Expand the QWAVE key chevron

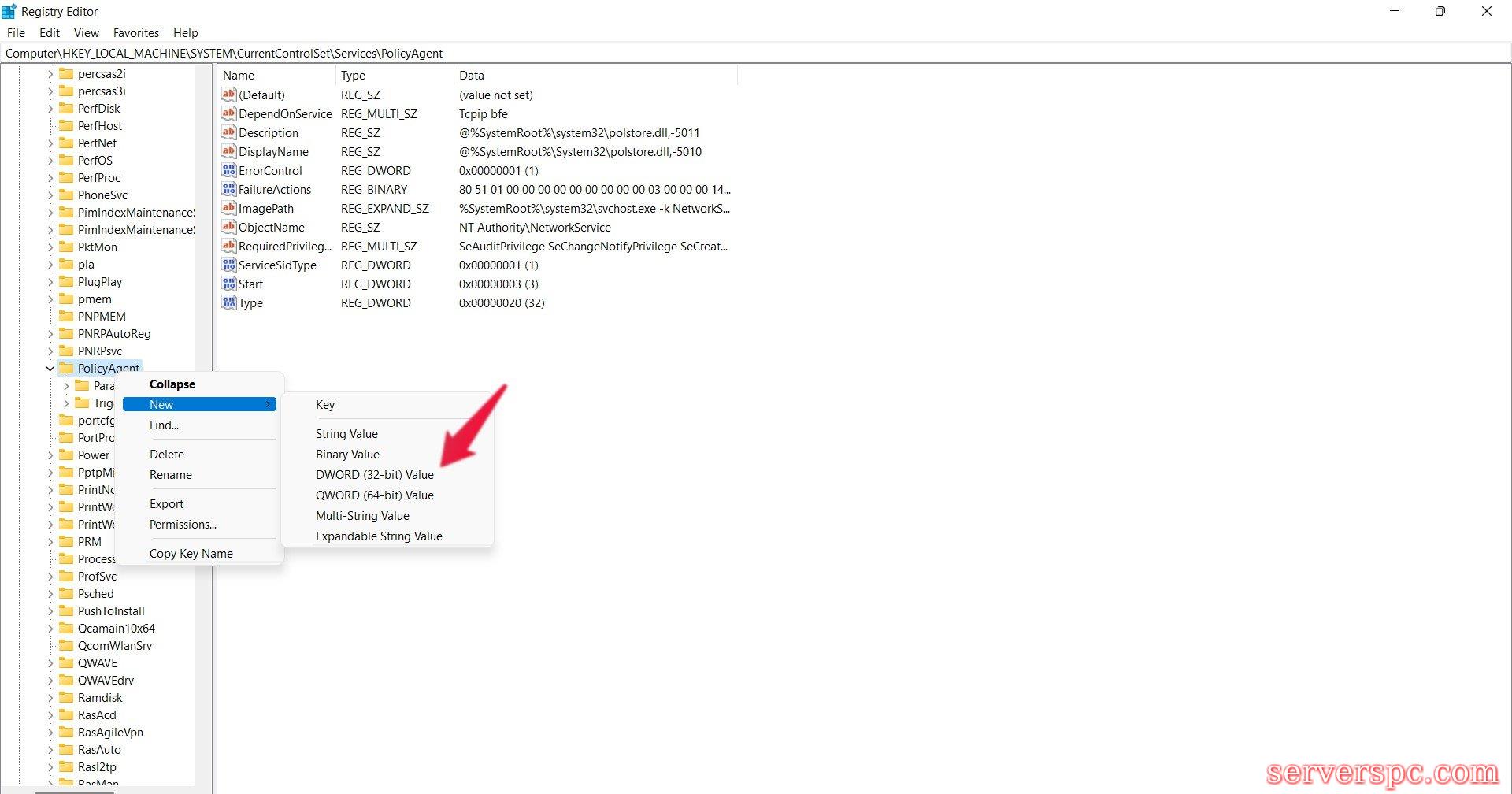click(x=50, y=663)
